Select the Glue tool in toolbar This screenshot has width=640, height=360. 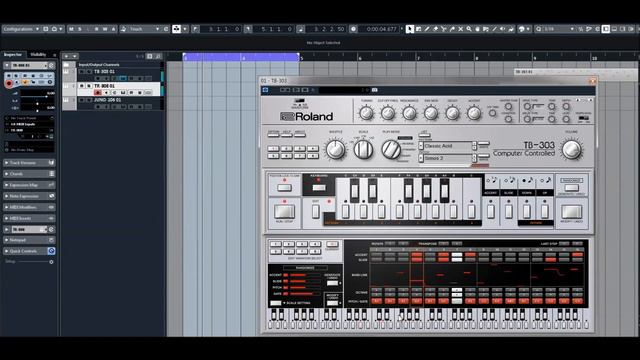[452, 29]
